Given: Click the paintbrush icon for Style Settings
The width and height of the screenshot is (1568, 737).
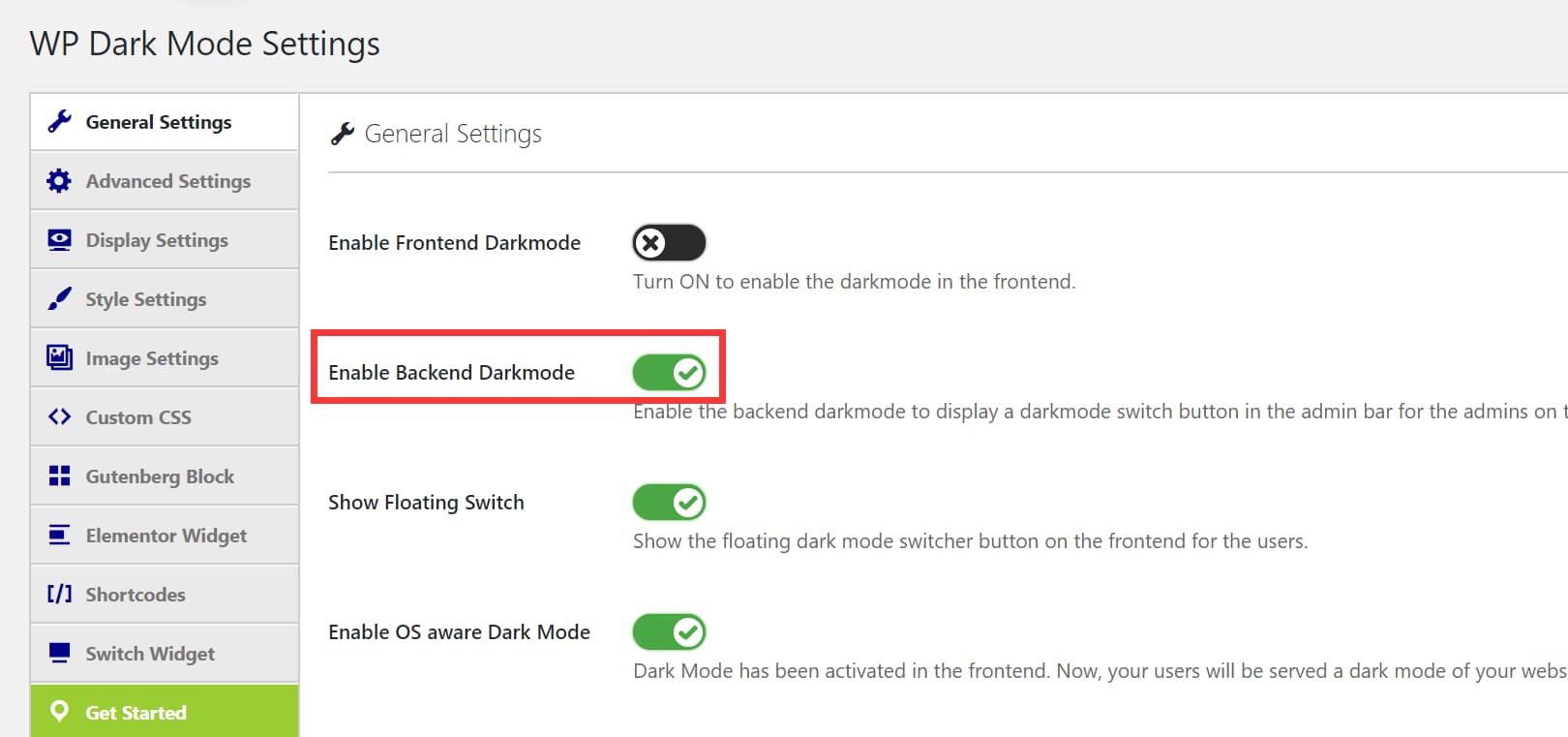Looking at the screenshot, I should 59,299.
